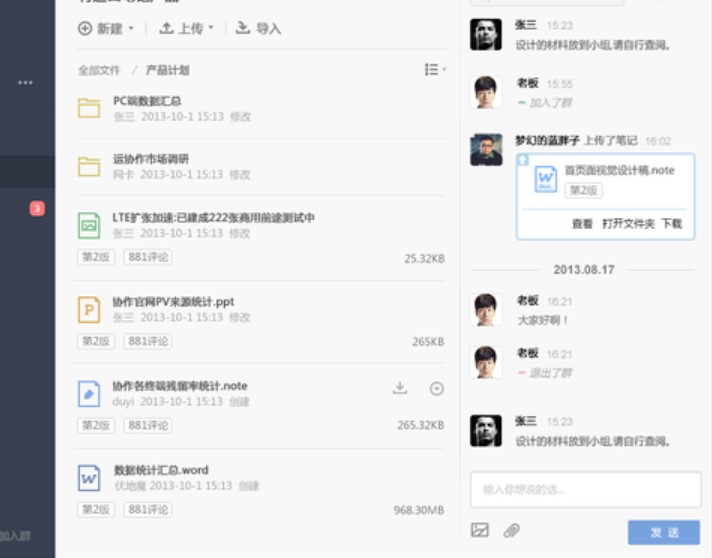The image size is (712, 558).
Task: Click the blue Word file icon for 数据统计汇总.word
Action: point(89,478)
